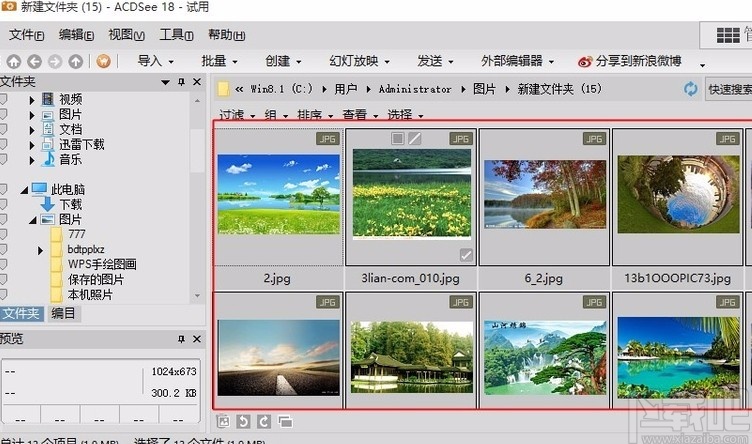Open the 导入 dropdown

[x=155, y=61]
